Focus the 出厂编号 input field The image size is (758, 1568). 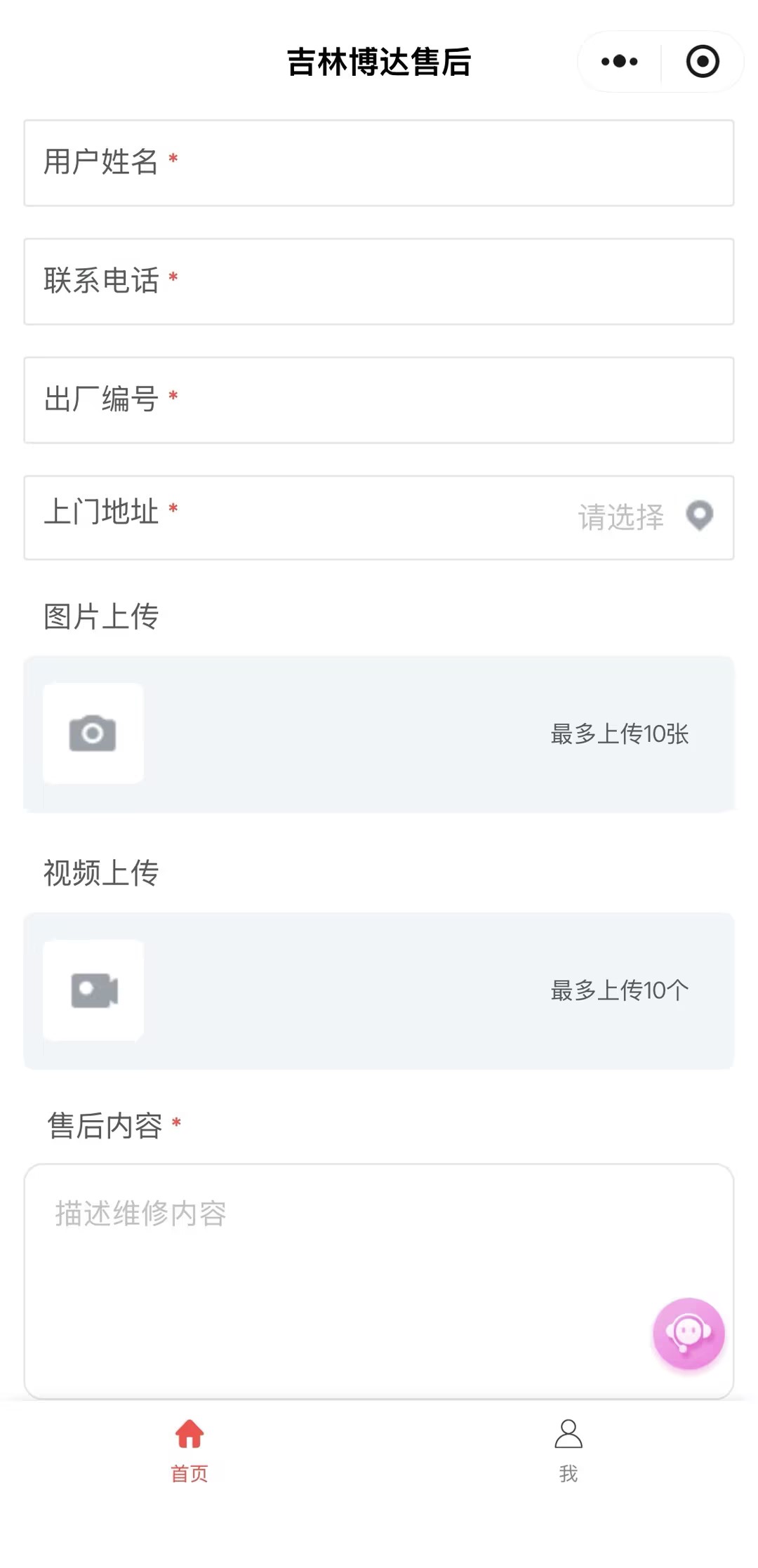click(449, 400)
